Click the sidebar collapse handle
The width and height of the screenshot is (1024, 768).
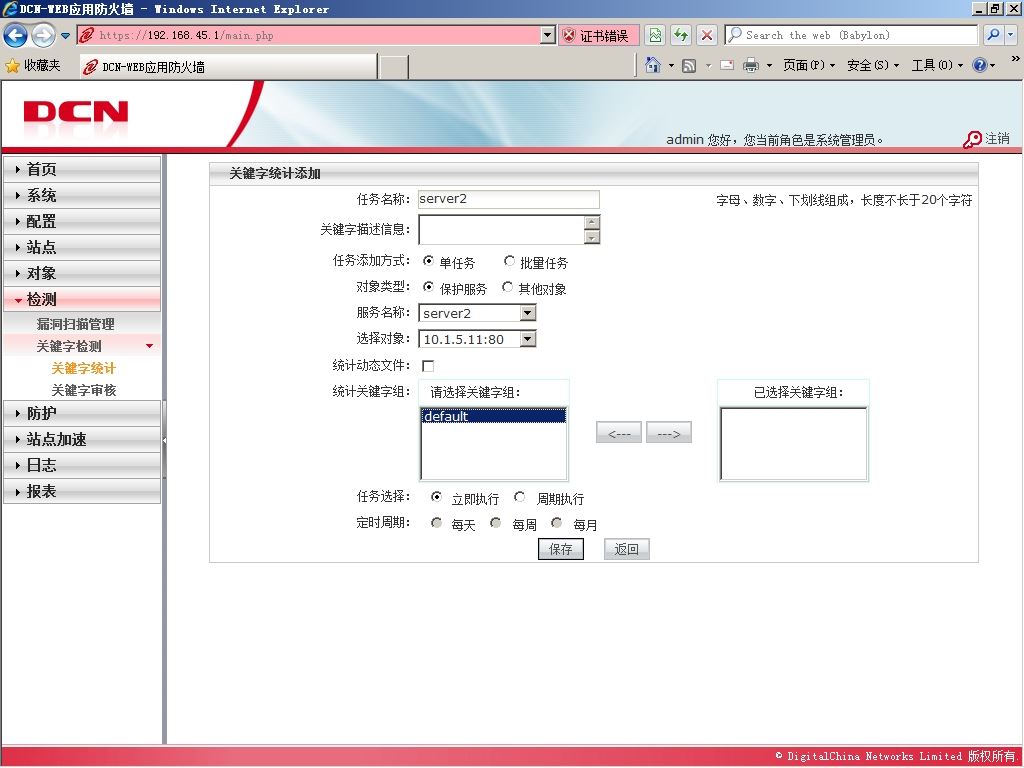(165, 441)
